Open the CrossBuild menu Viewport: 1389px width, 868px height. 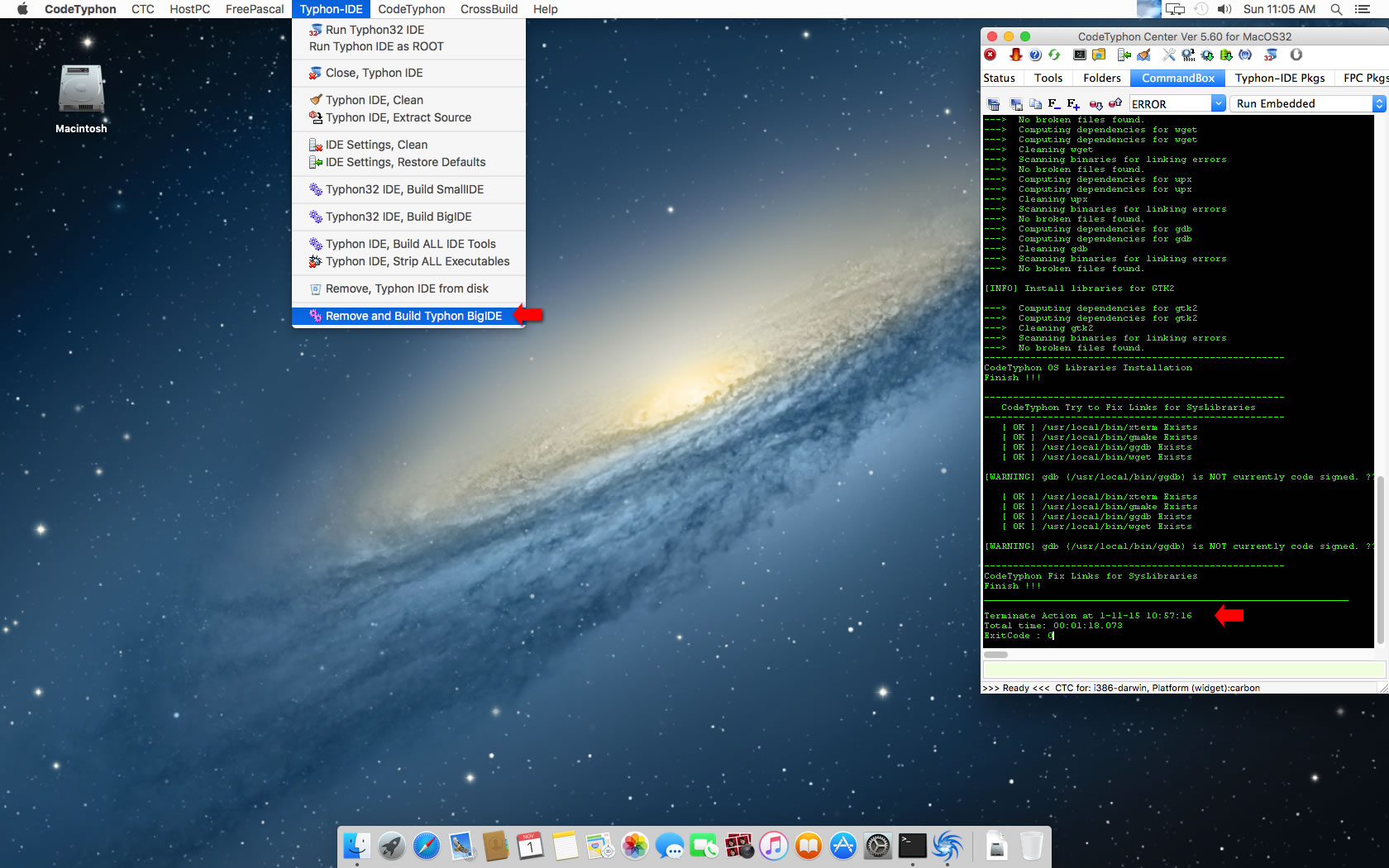pyautogui.click(x=489, y=9)
